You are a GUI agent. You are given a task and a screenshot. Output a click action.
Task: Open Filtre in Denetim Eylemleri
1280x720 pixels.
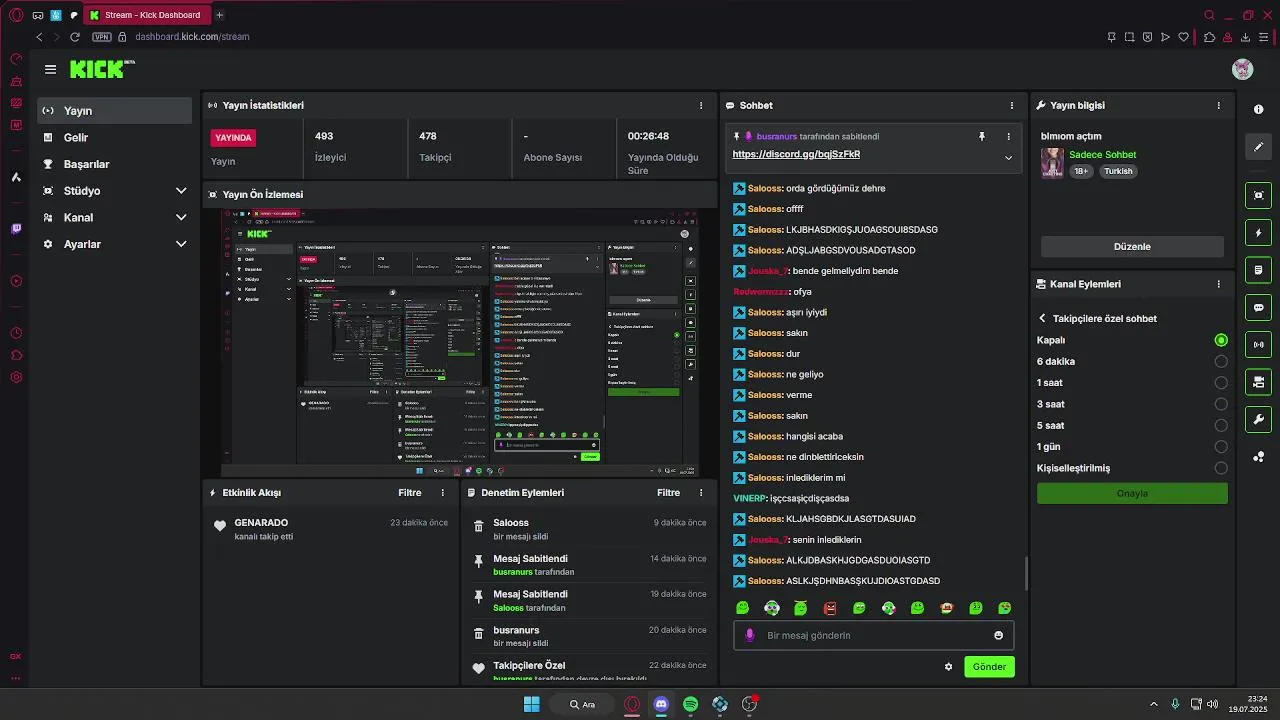pyautogui.click(x=668, y=492)
